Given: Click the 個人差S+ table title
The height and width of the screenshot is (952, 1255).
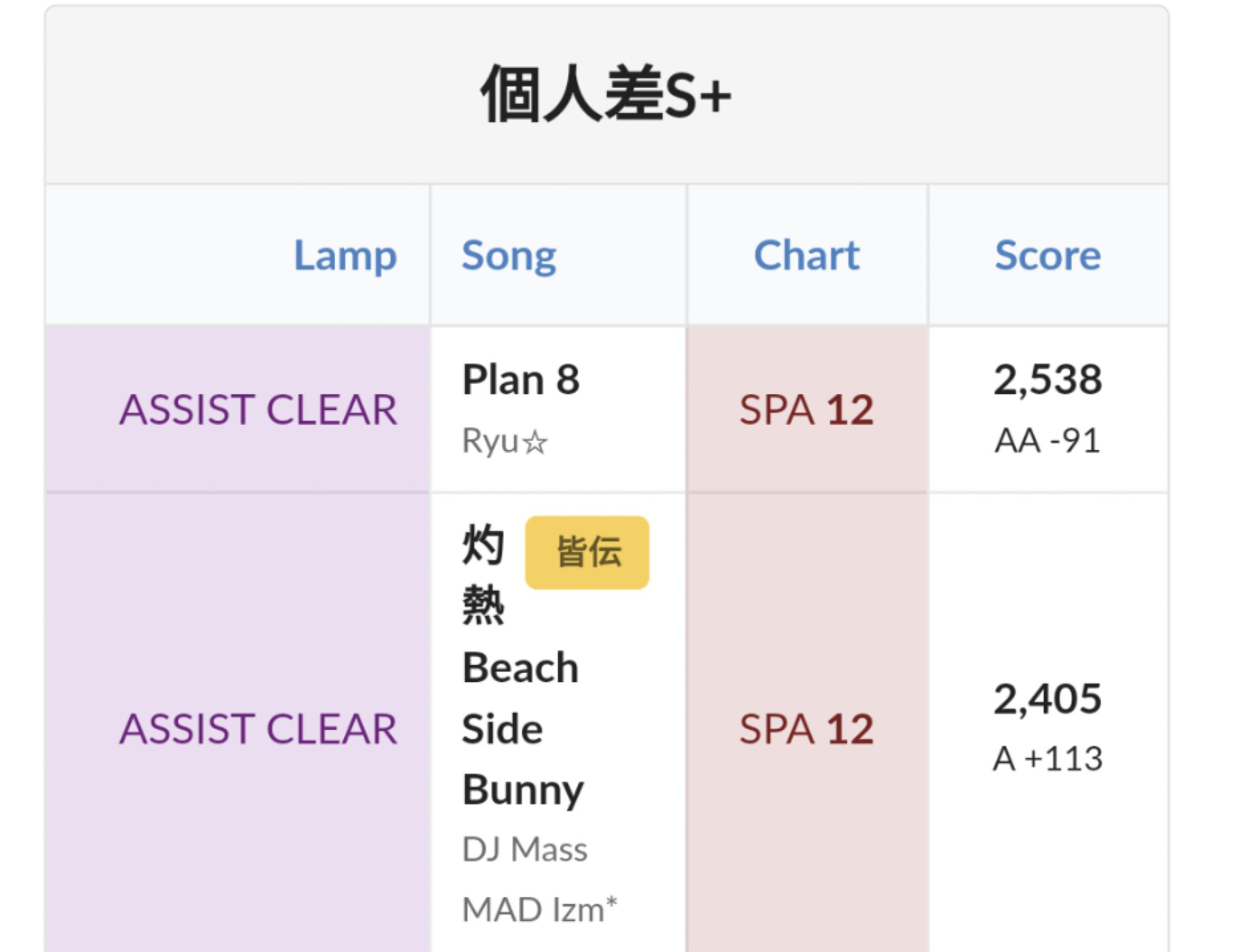Looking at the screenshot, I should coord(605,95).
